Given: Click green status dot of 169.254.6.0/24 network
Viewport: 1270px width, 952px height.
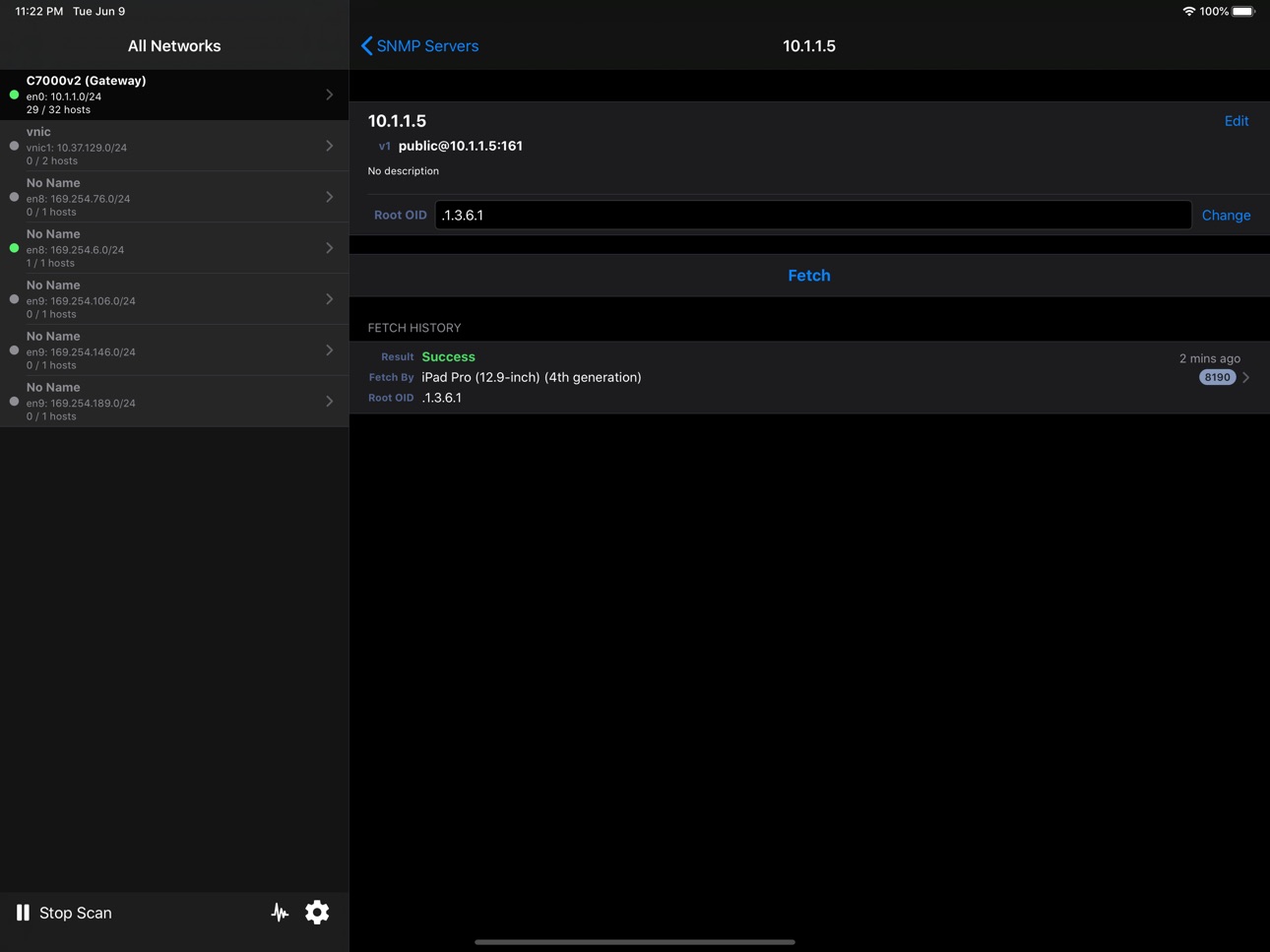Looking at the screenshot, I should coord(14,248).
